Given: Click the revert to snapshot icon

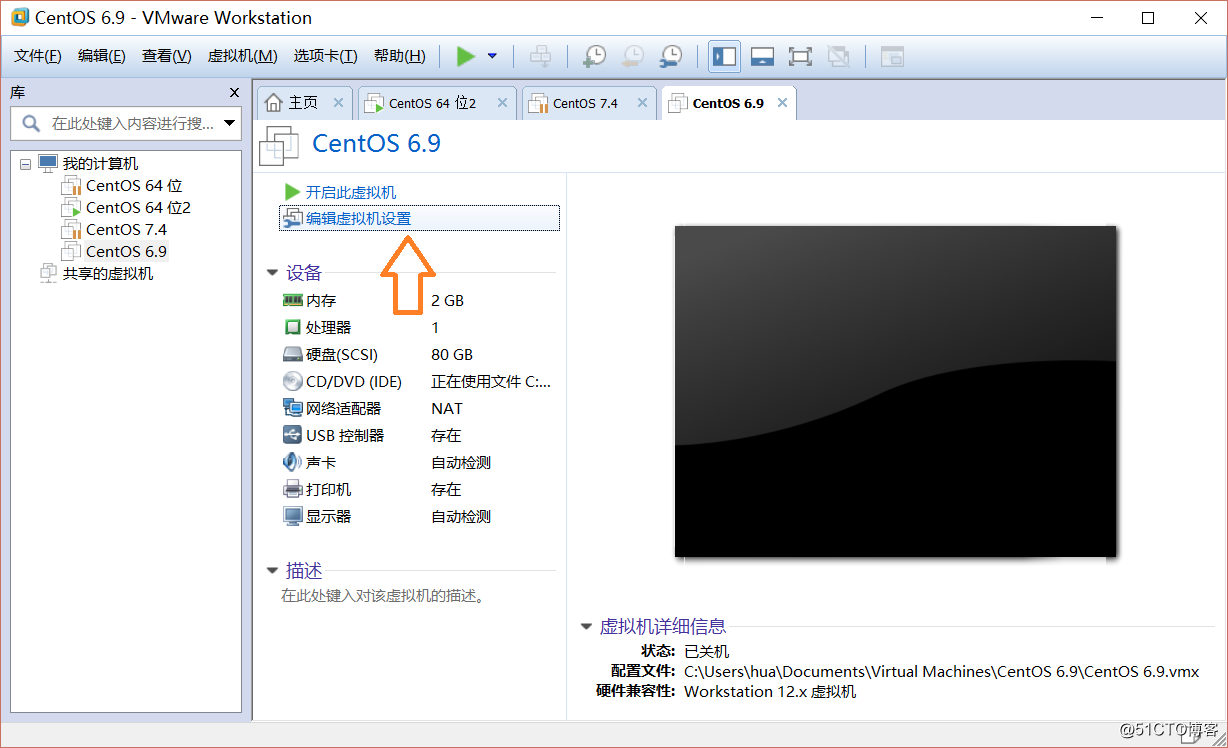Looking at the screenshot, I should click(632, 56).
